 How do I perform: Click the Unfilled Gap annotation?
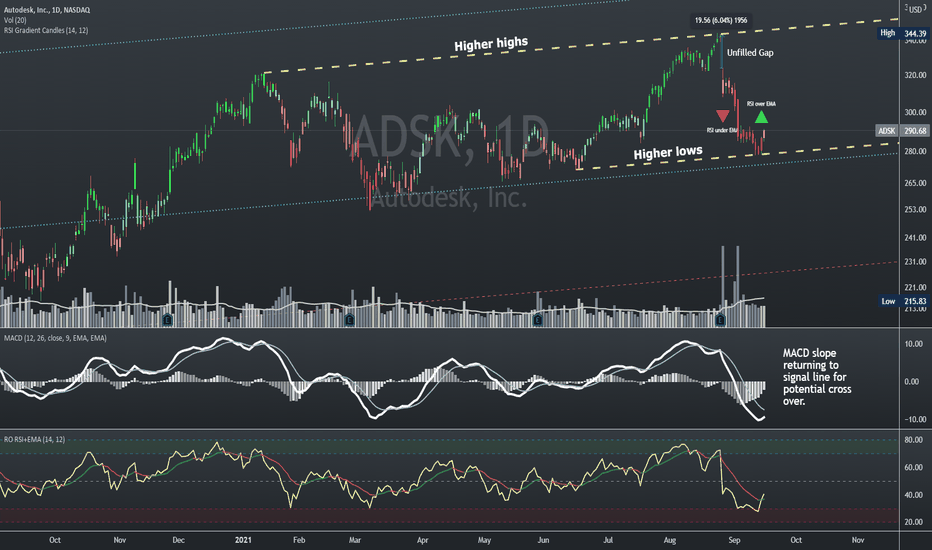coord(750,52)
